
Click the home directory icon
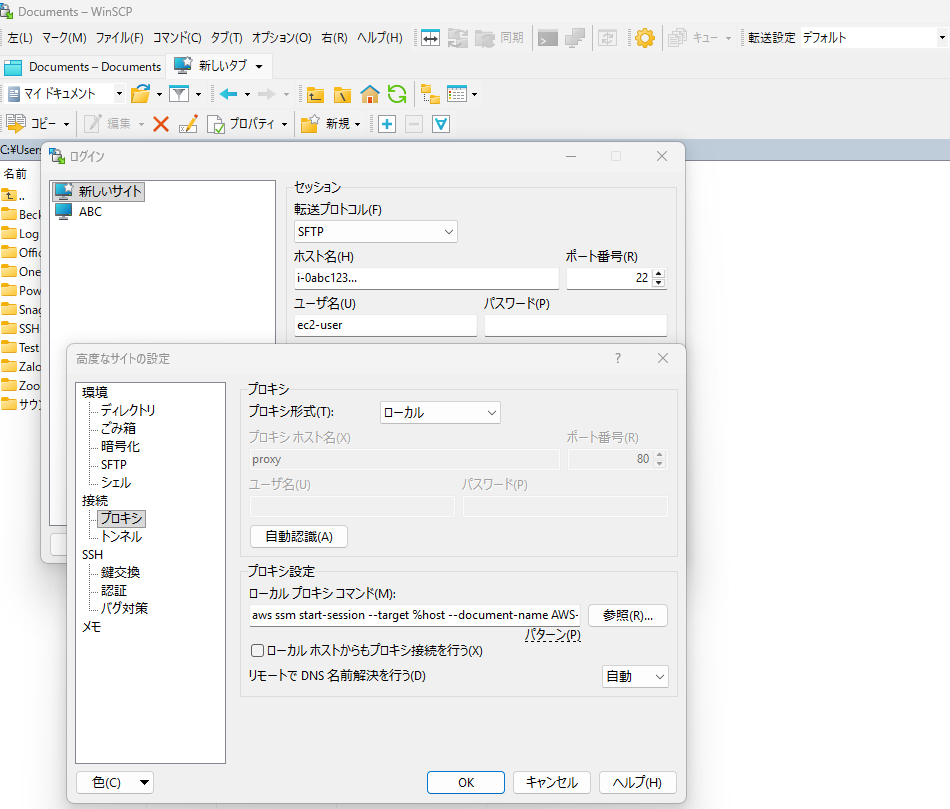pyautogui.click(x=370, y=94)
